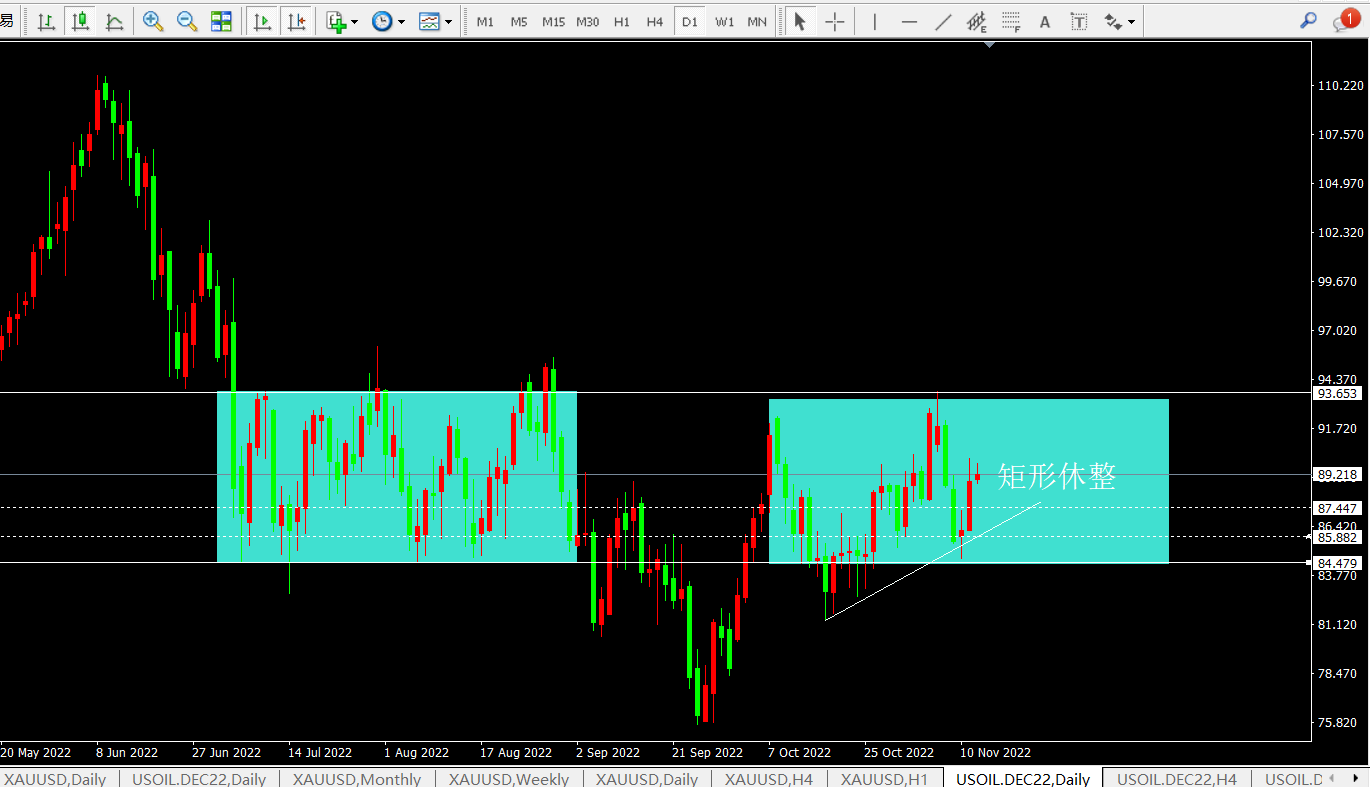Image resolution: width=1370 pixels, height=787 pixels.
Task: Open the periods dropdown arrow
Action: coord(401,22)
